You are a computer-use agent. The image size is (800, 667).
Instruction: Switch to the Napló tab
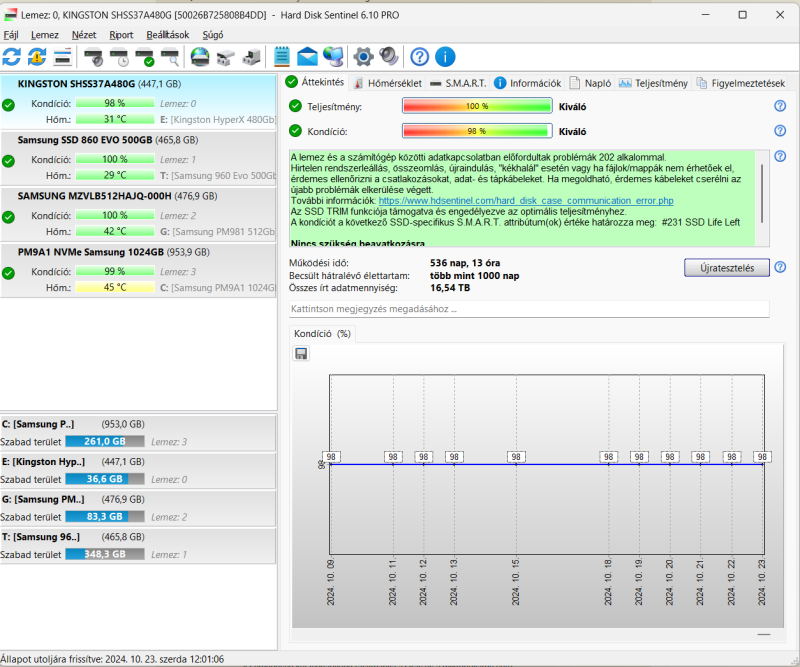point(590,83)
